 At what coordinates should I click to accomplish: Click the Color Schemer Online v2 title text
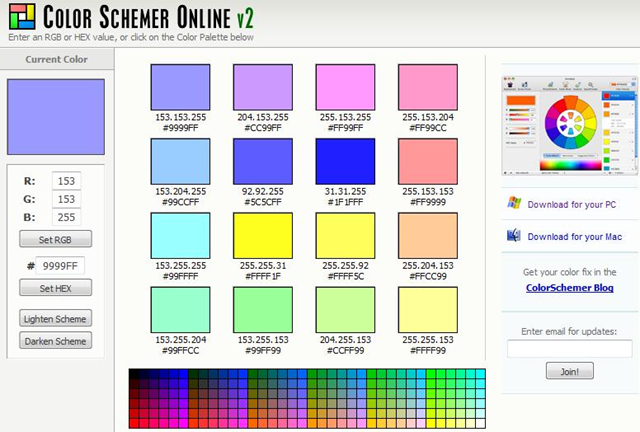[x=148, y=17]
